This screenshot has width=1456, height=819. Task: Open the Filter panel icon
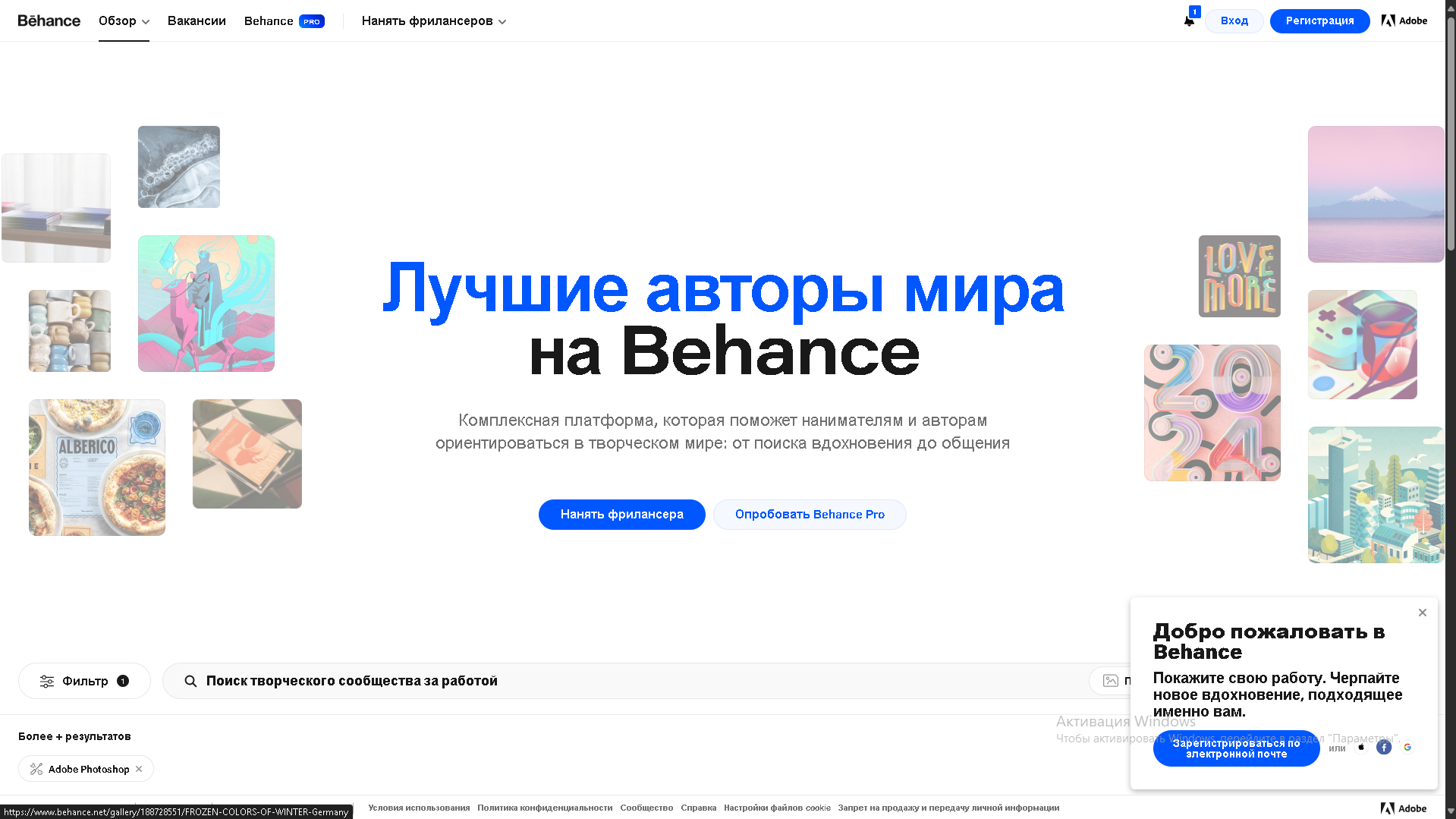coord(48,681)
